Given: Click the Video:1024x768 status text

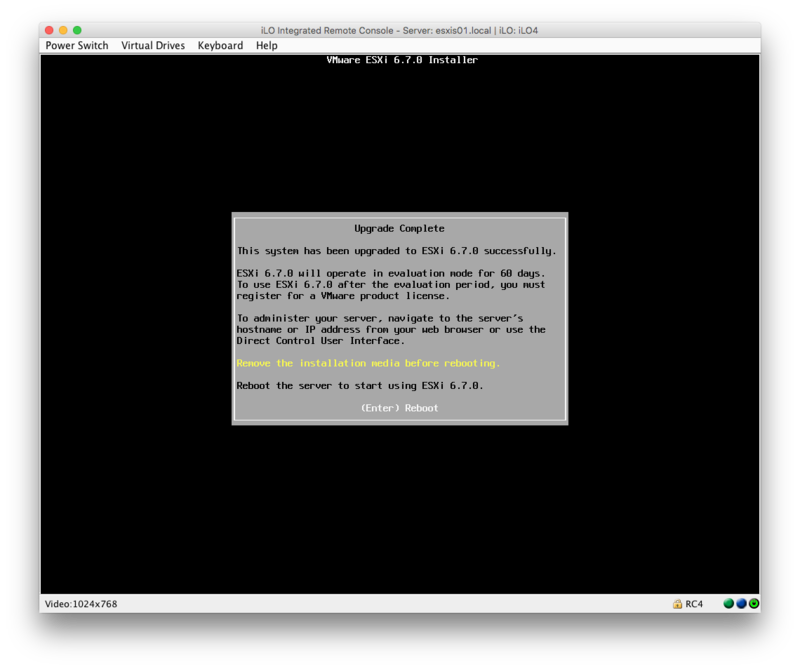Looking at the screenshot, I should pyautogui.click(x=81, y=604).
